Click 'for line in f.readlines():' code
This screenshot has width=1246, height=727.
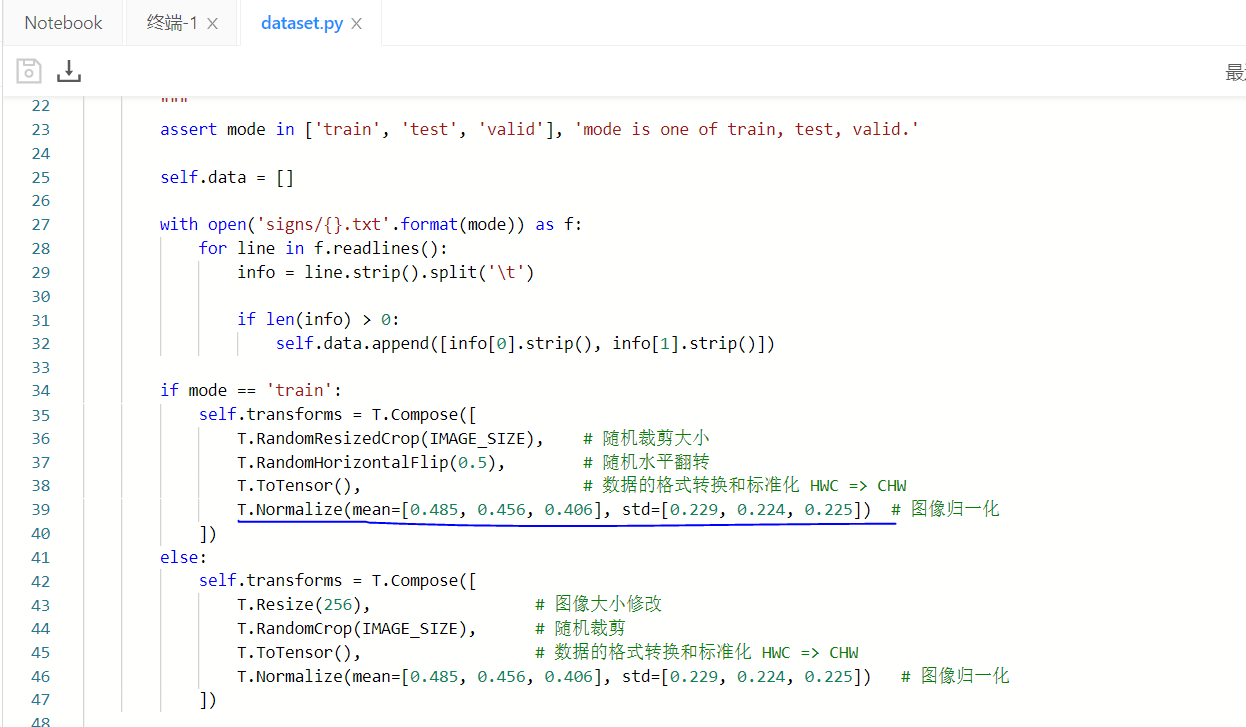[323, 248]
